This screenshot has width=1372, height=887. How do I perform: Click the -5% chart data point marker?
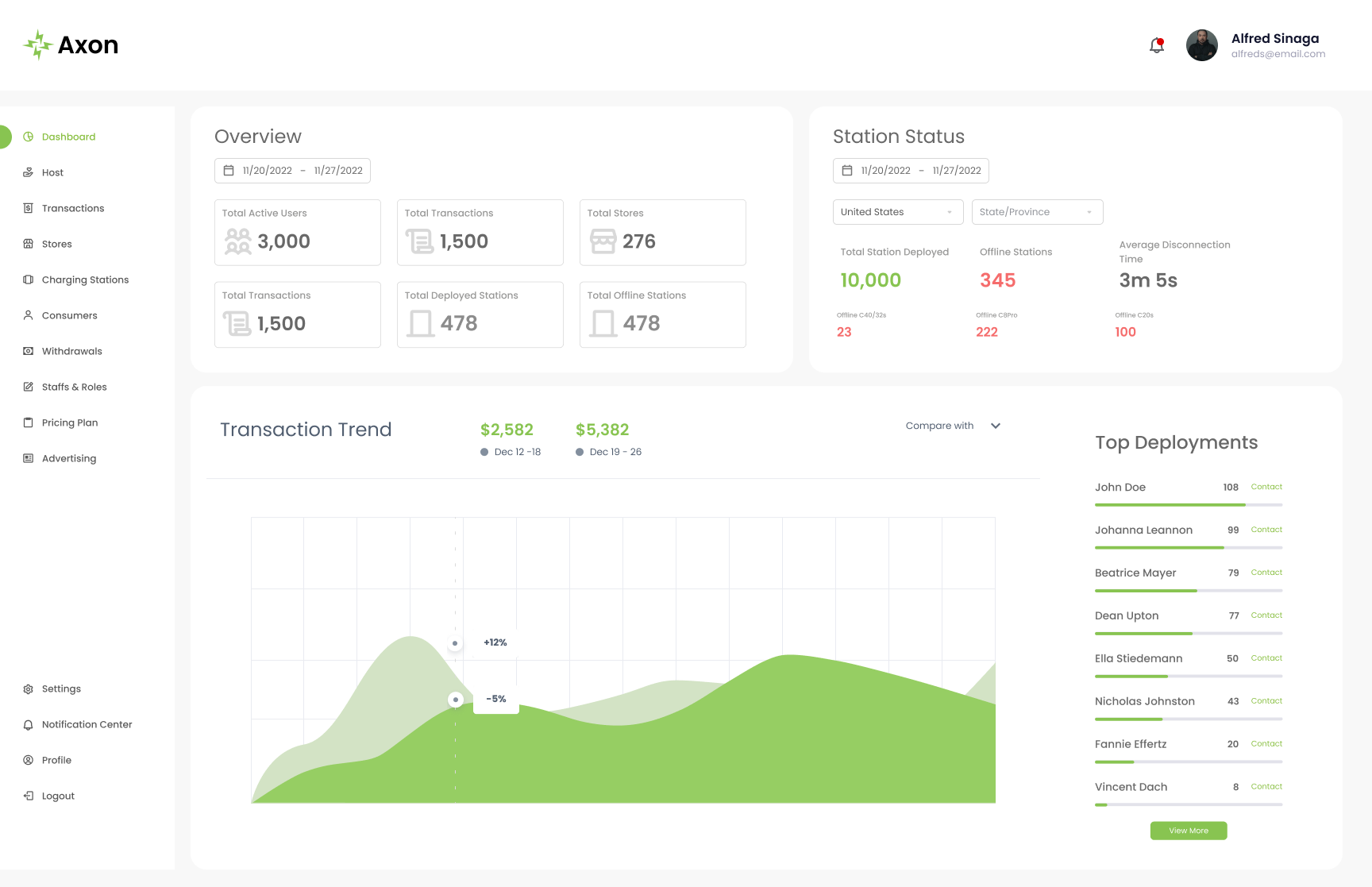[455, 700]
